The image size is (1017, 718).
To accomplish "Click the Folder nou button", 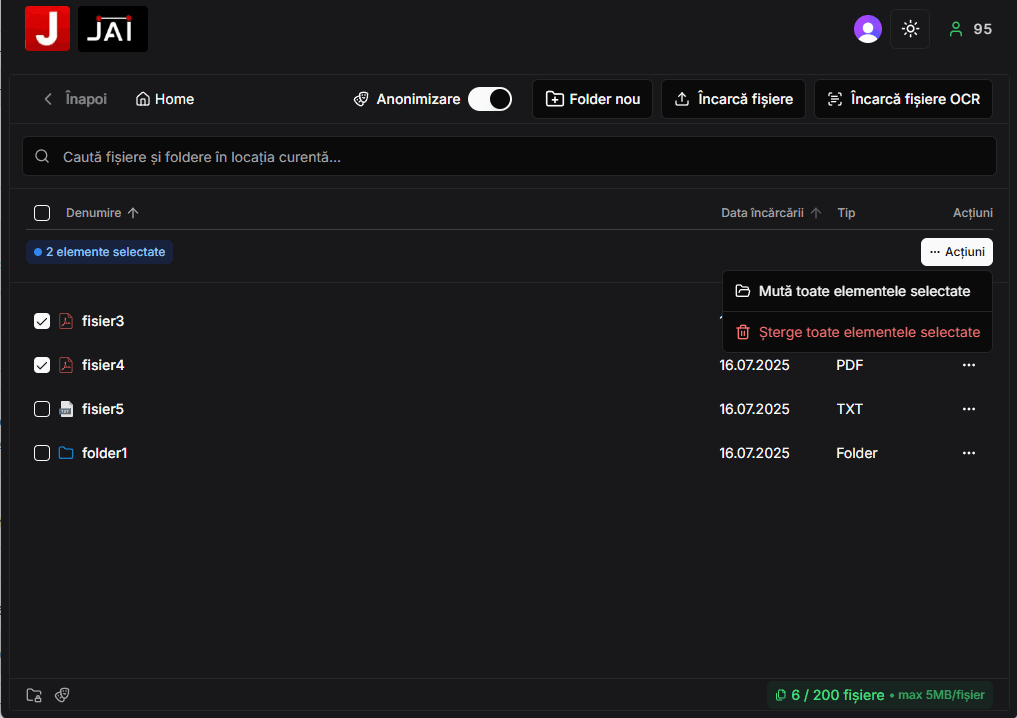I will (x=592, y=99).
